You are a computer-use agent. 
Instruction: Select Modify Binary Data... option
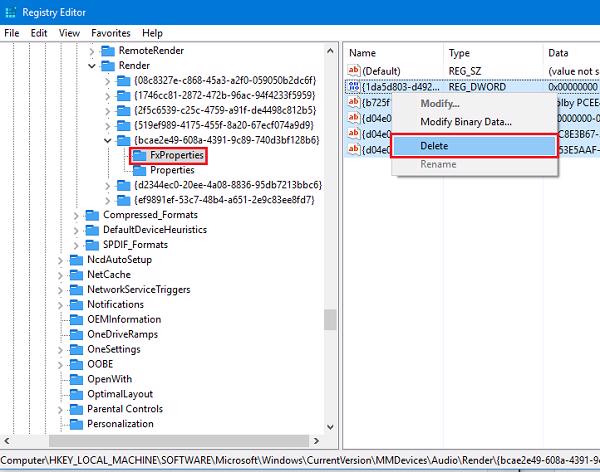(465, 122)
